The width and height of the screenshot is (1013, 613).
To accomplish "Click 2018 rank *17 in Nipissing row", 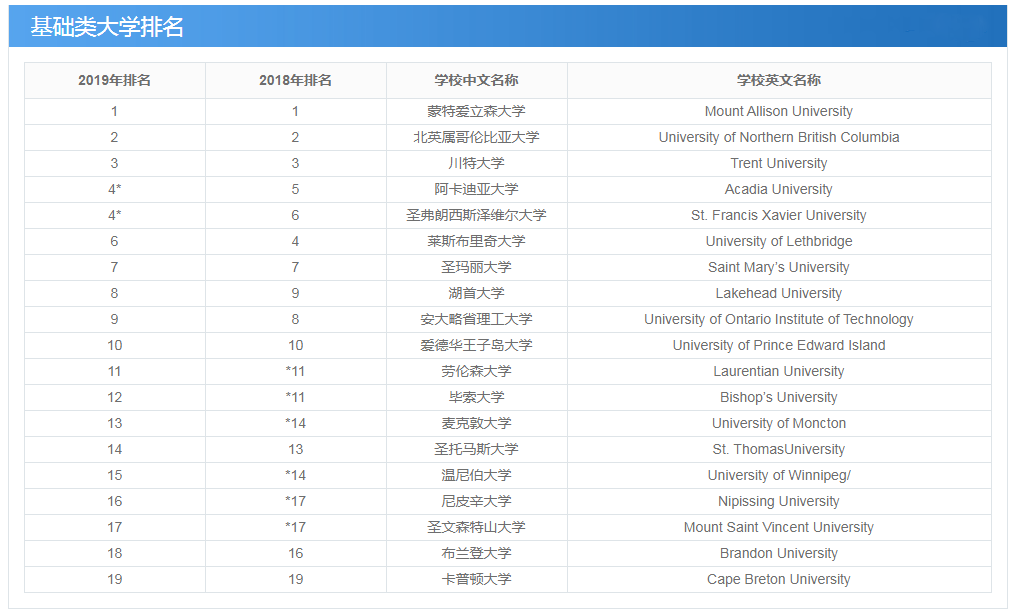I will coord(295,501).
